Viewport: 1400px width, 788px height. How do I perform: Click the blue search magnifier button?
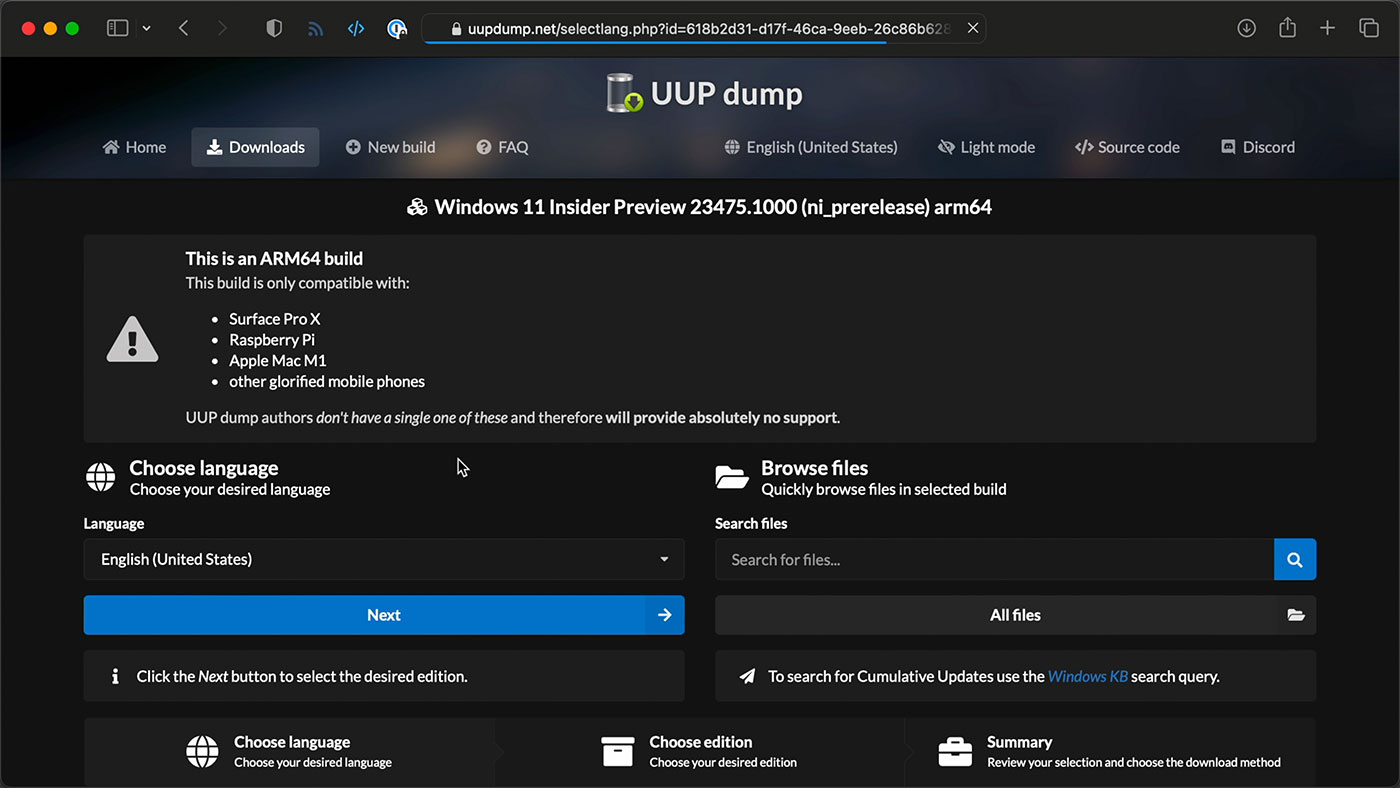tap(1295, 559)
